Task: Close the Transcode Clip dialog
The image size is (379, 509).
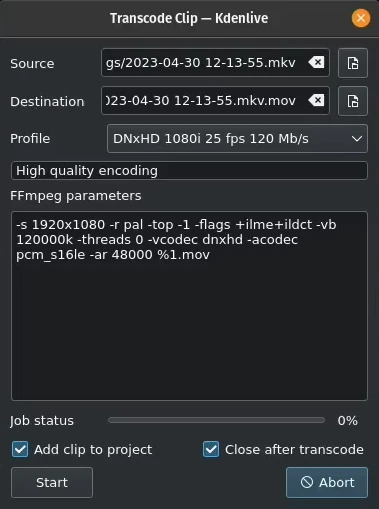Action: click(x=361, y=18)
